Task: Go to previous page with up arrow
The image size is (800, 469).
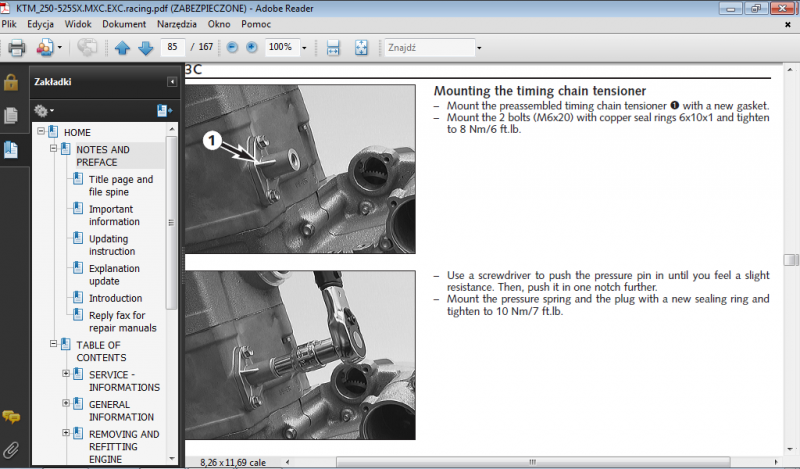Action: coord(122,47)
